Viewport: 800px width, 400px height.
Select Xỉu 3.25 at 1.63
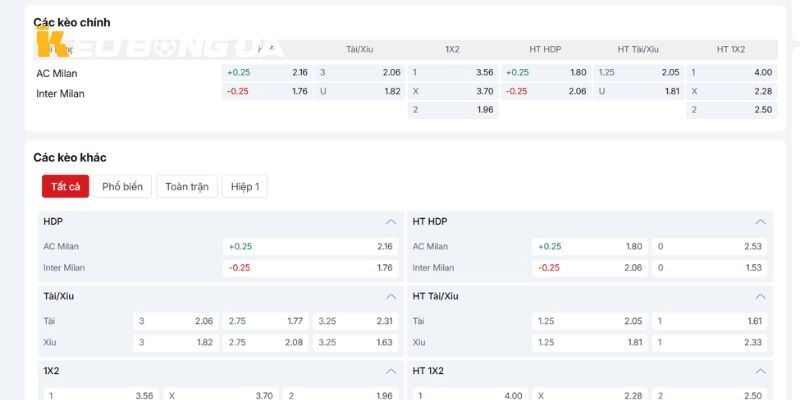tap(356, 342)
